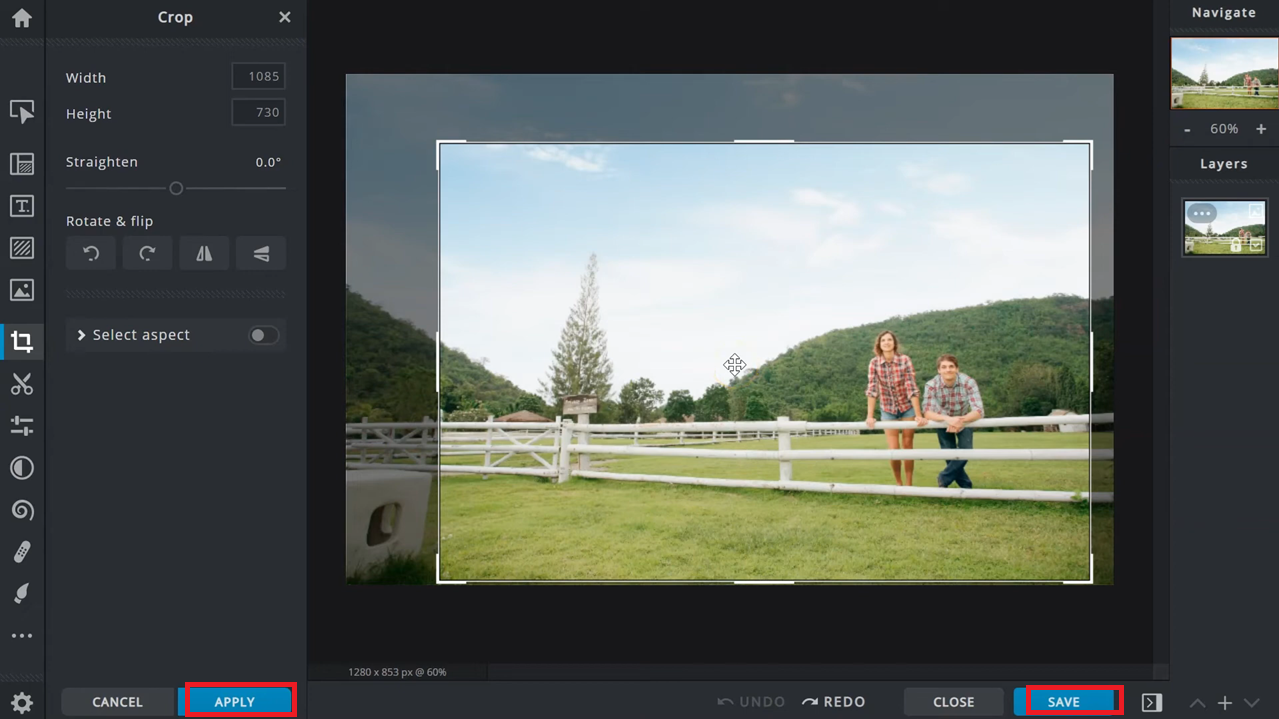Flip the image vertically
This screenshot has height=719, width=1279.
(260, 253)
